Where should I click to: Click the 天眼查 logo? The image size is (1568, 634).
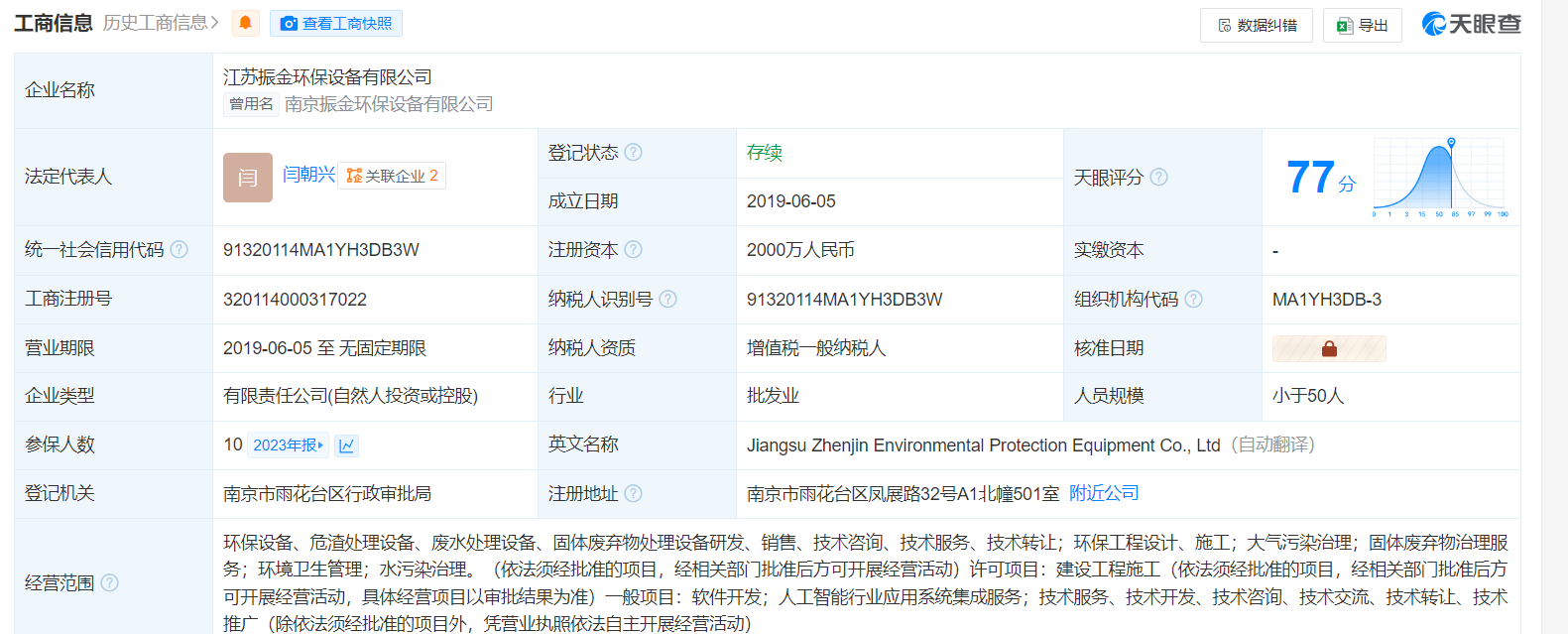pyautogui.click(x=1472, y=24)
